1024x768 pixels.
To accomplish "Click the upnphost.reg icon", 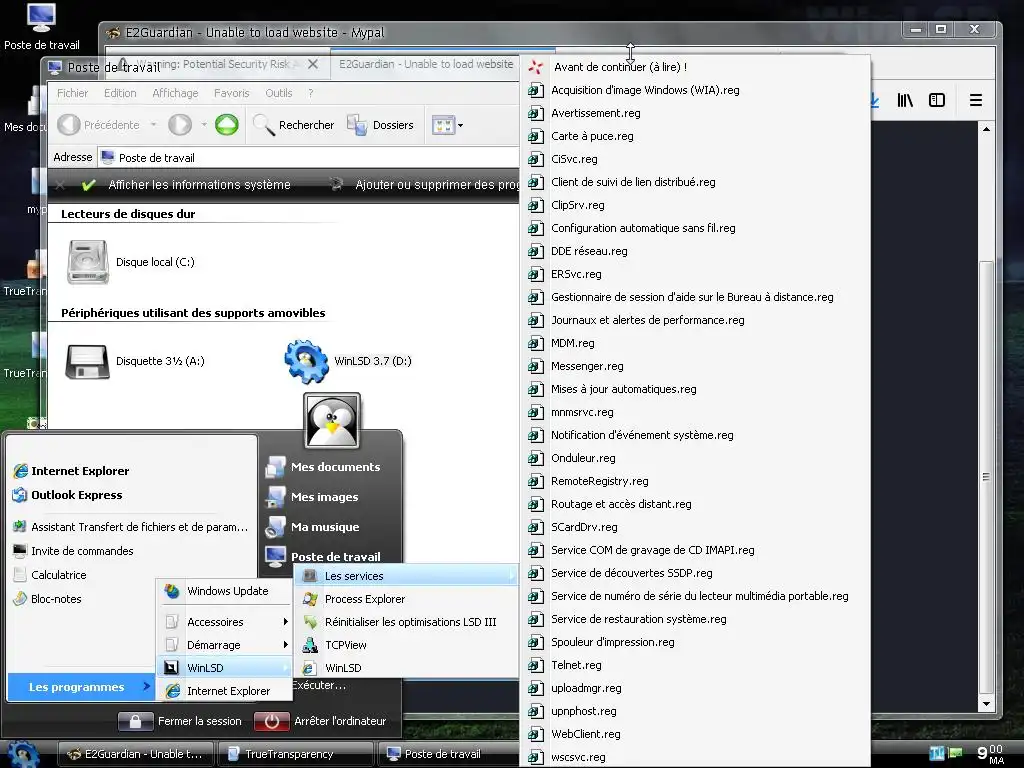I will tap(536, 711).
